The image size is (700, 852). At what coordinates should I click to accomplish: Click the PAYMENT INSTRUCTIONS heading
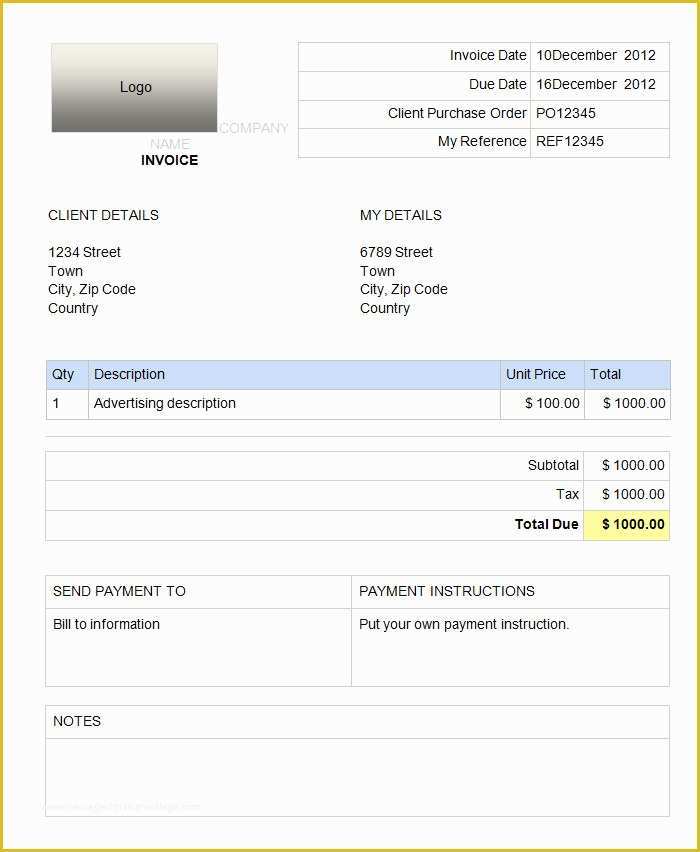[x=447, y=591]
